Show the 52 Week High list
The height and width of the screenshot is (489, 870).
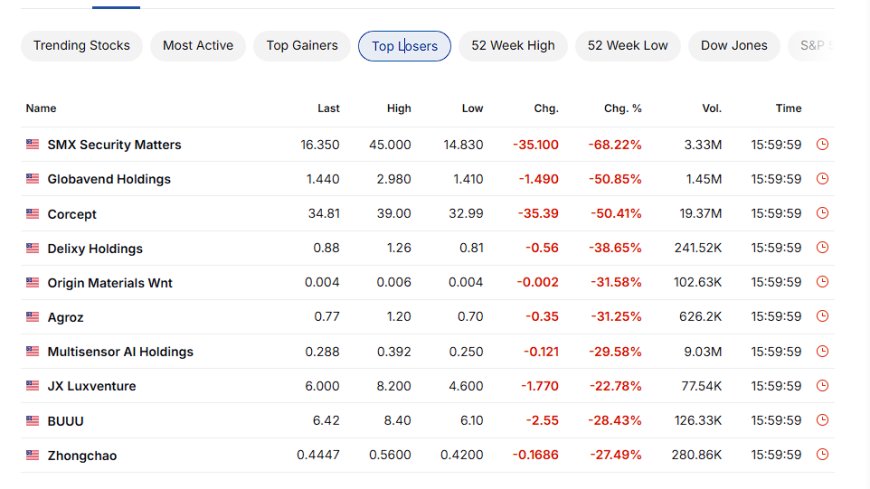513,46
